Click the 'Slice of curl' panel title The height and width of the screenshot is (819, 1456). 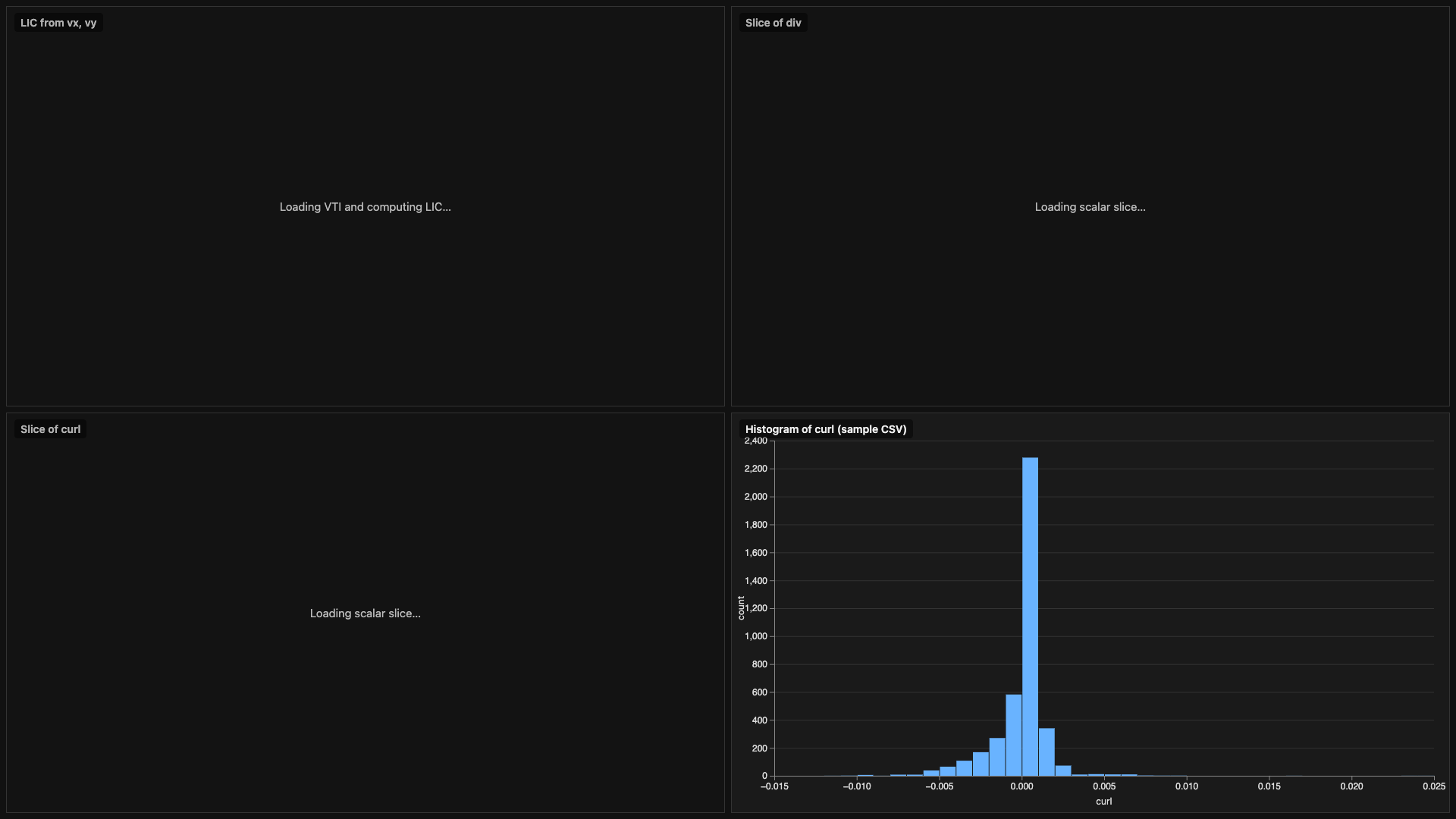tap(50, 429)
